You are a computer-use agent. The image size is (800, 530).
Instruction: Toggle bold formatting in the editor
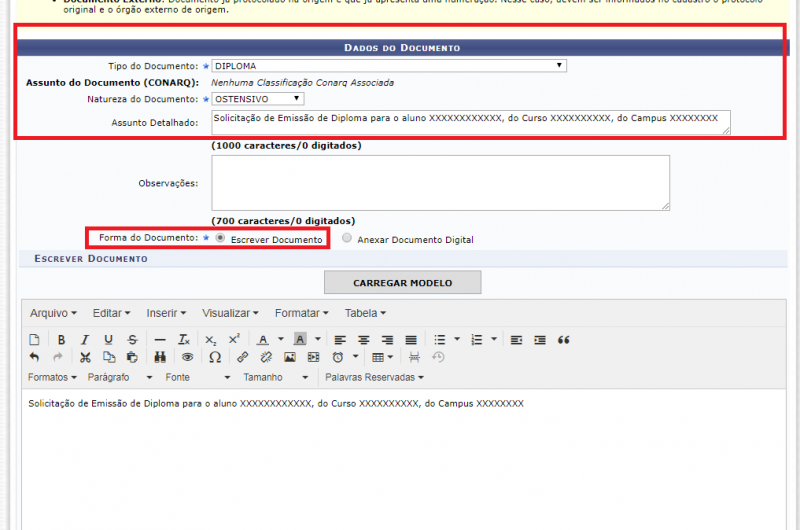click(x=61, y=340)
